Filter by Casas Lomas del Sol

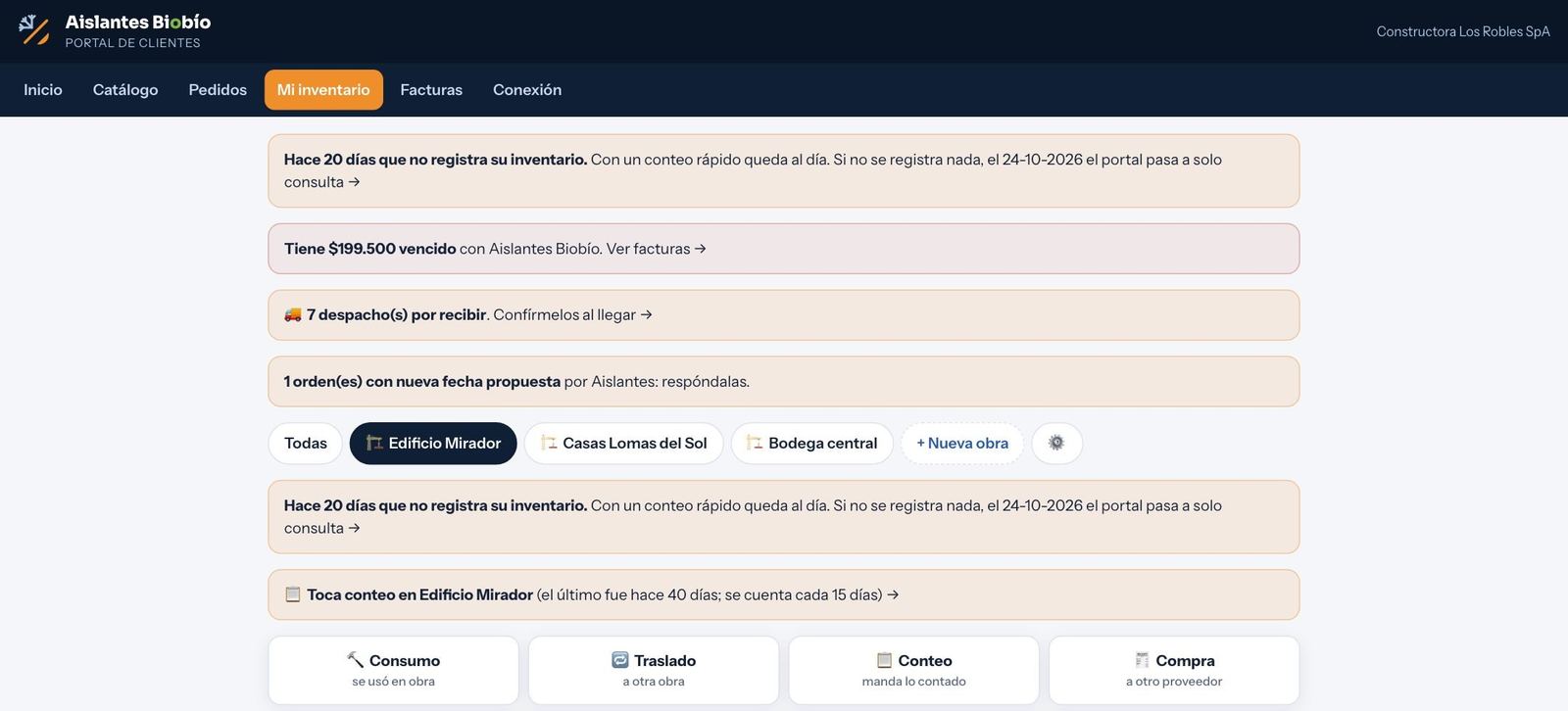(624, 443)
